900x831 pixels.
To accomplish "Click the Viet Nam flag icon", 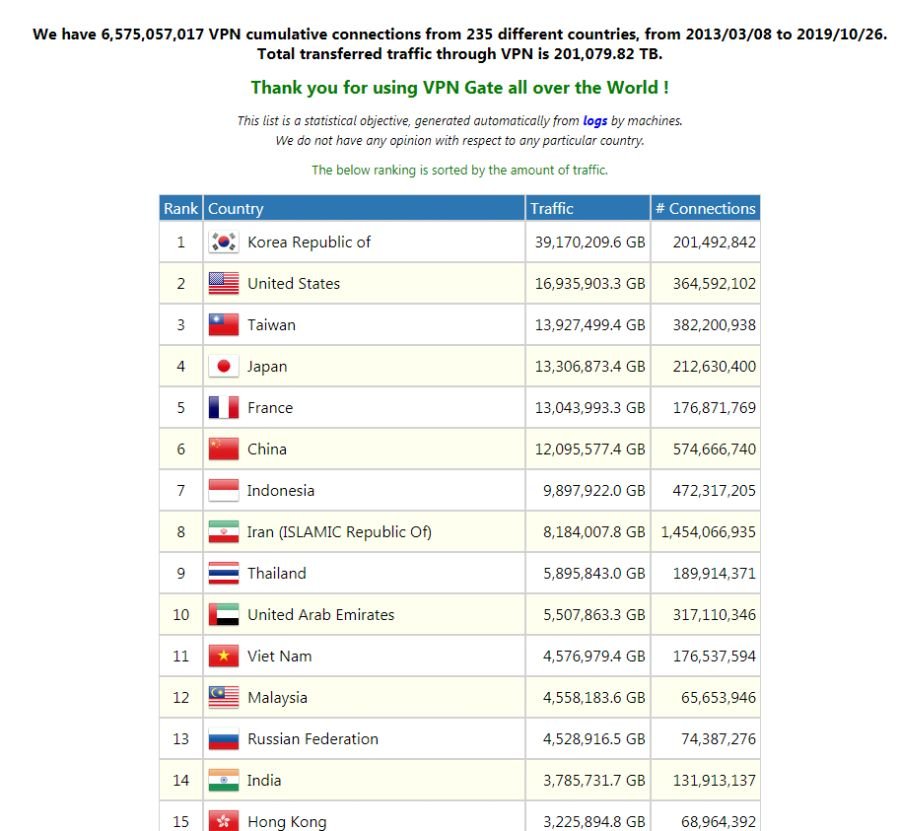I will click(x=223, y=656).
